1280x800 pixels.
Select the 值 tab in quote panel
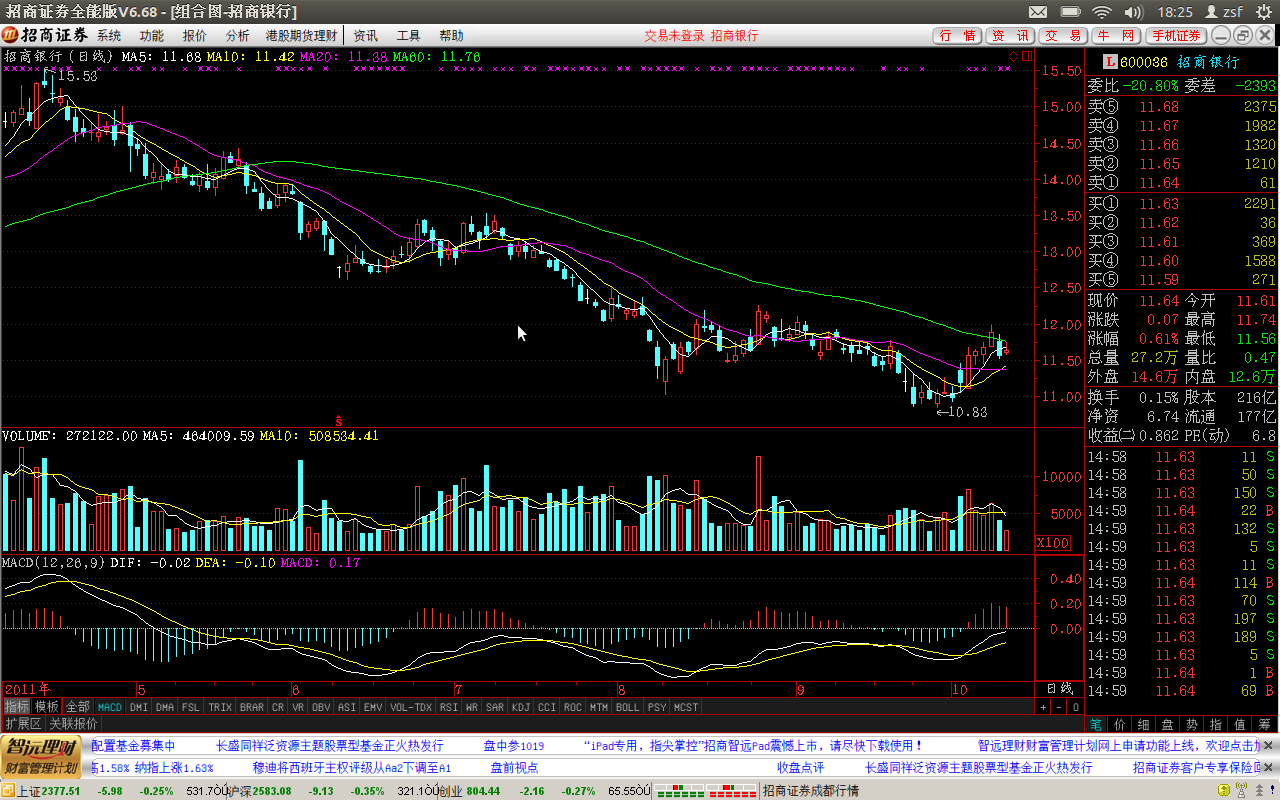tap(1240, 724)
